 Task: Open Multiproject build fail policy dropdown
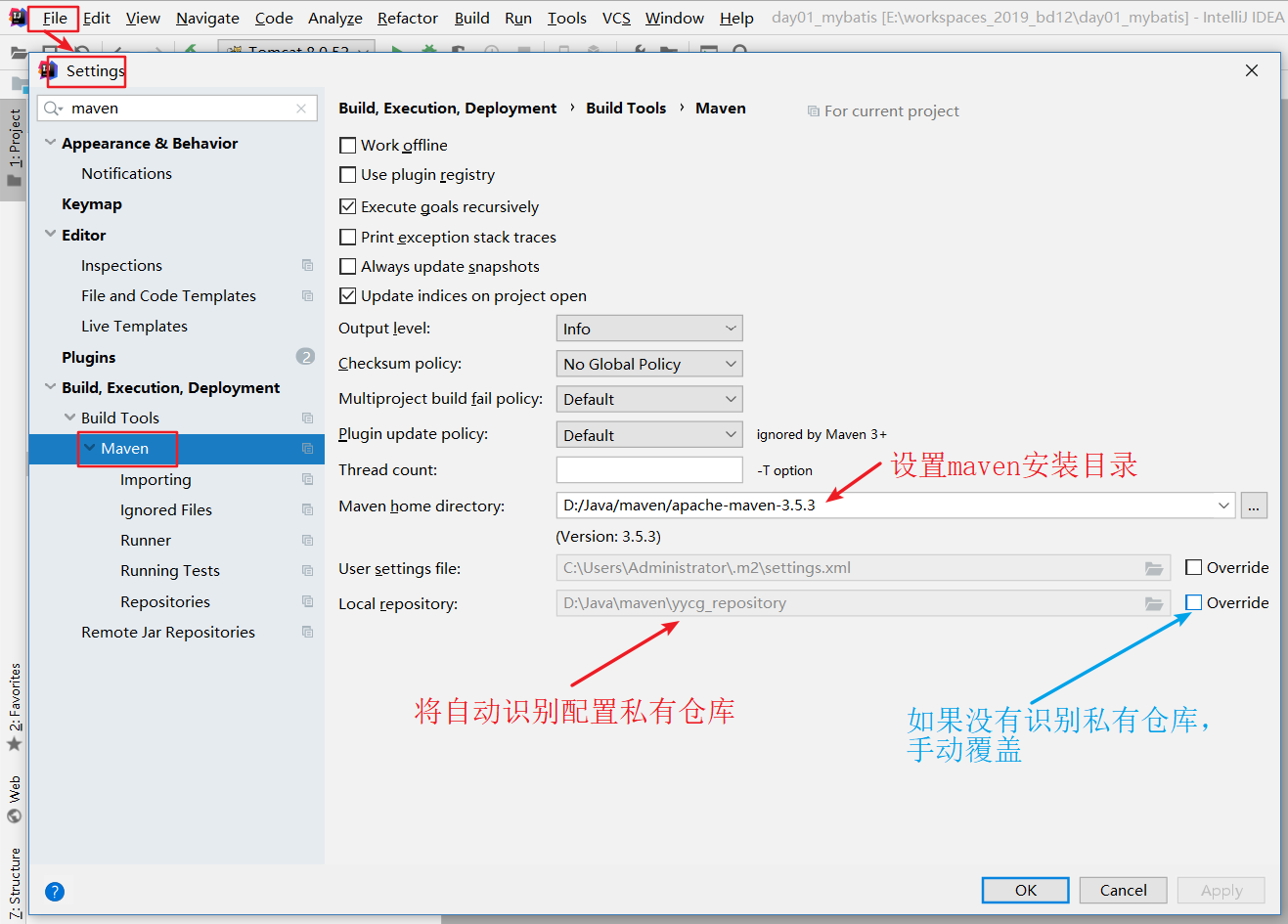tap(649, 399)
